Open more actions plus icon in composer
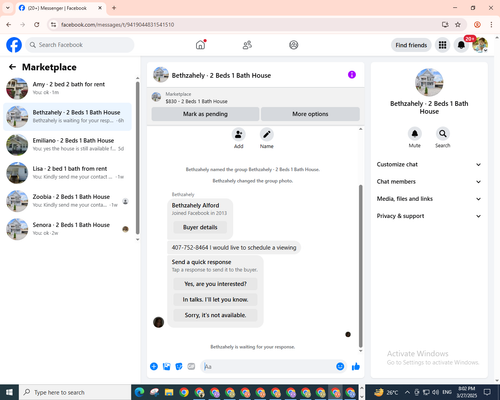 pyautogui.click(x=154, y=367)
